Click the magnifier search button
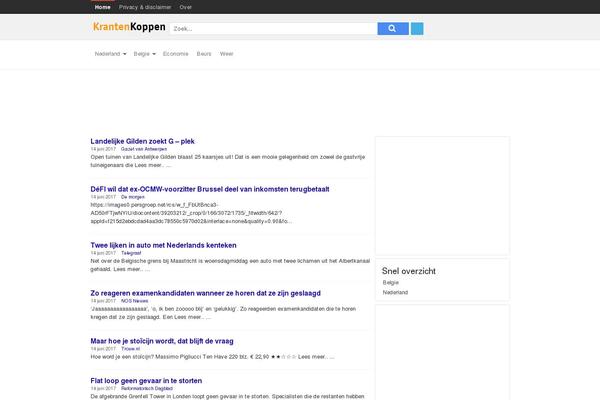Viewport: 600px width, 400px height. tap(393, 29)
